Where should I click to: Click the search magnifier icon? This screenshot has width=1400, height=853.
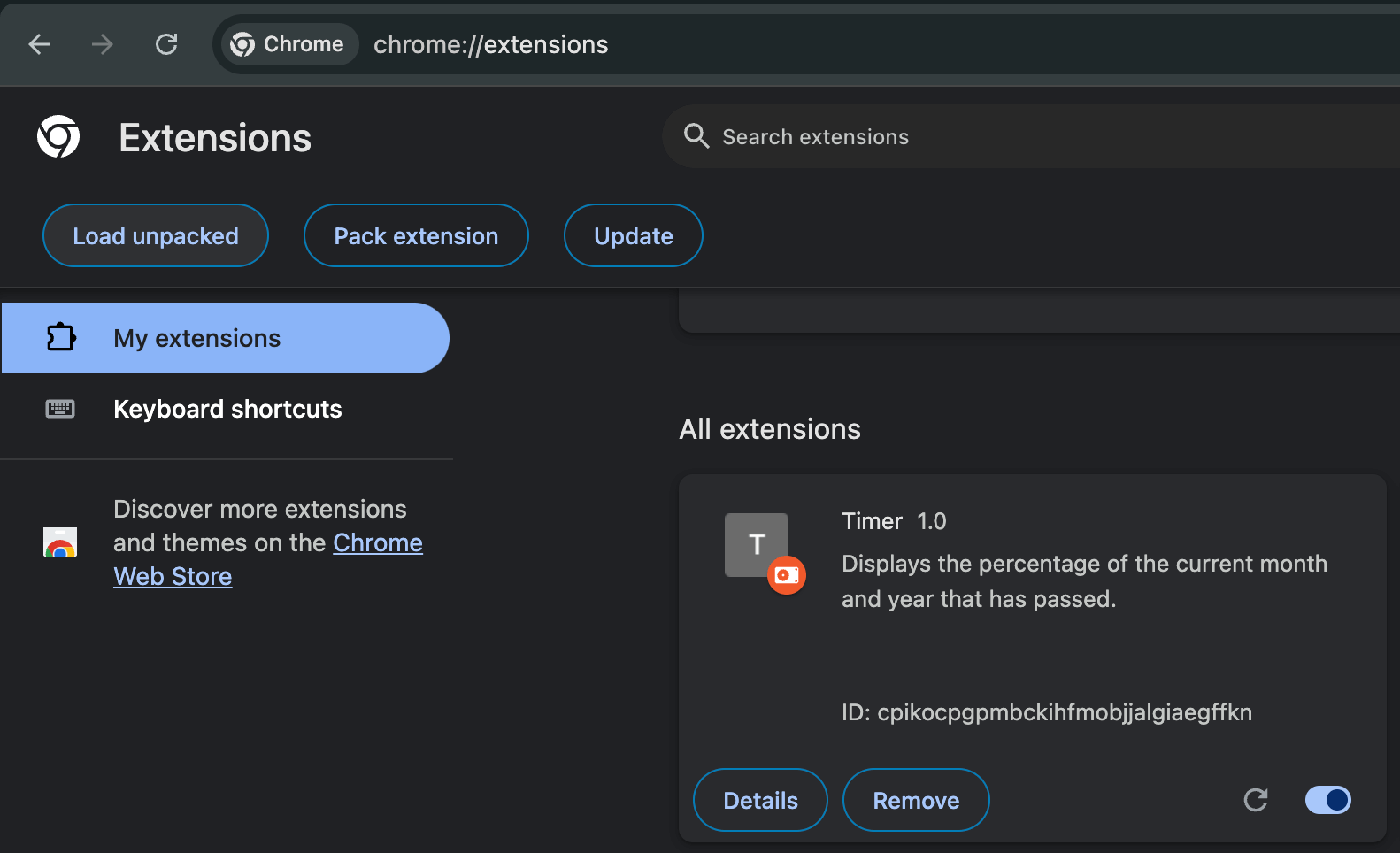(696, 136)
